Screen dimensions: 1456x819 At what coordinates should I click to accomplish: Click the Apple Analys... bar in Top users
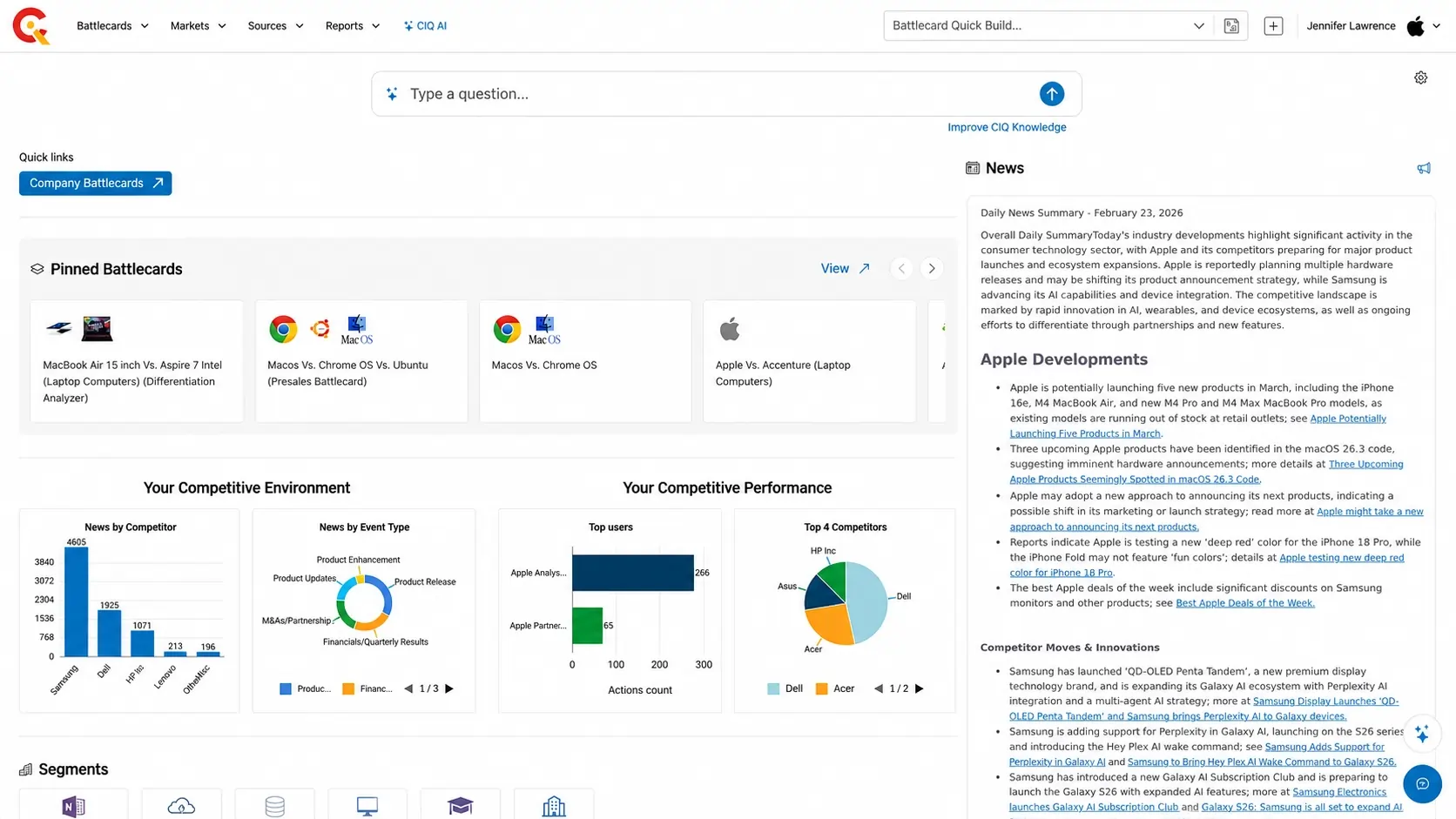click(633, 573)
